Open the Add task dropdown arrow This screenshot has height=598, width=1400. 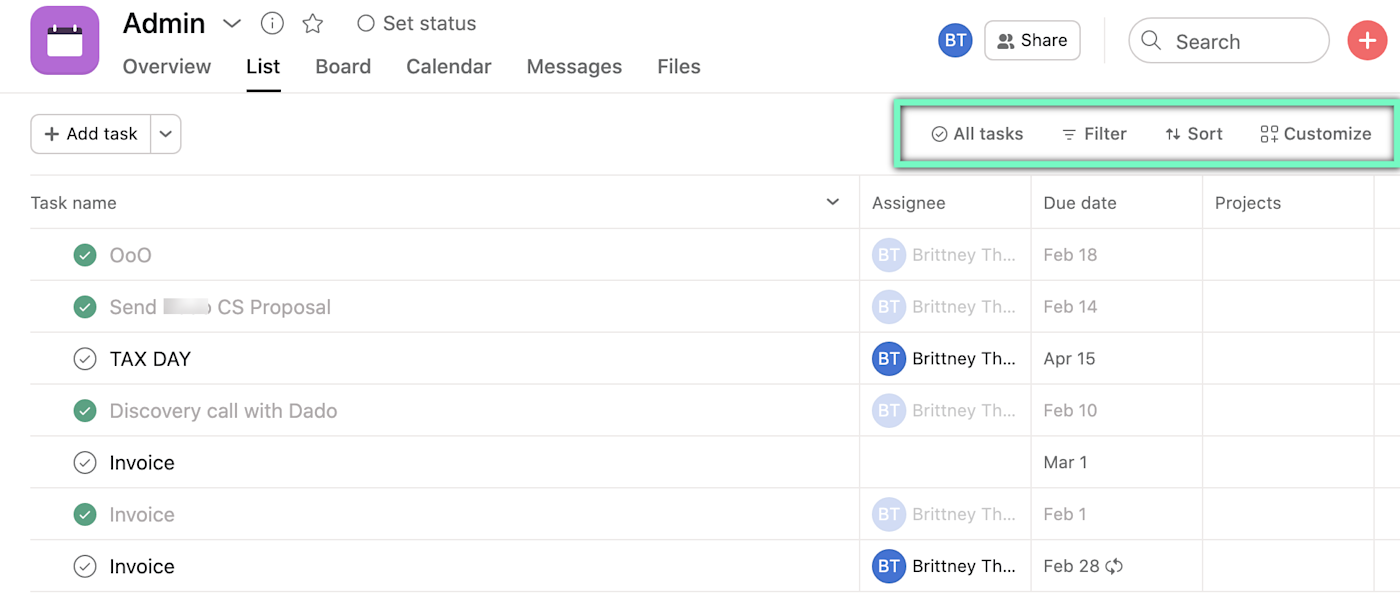(x=166, y=134)
